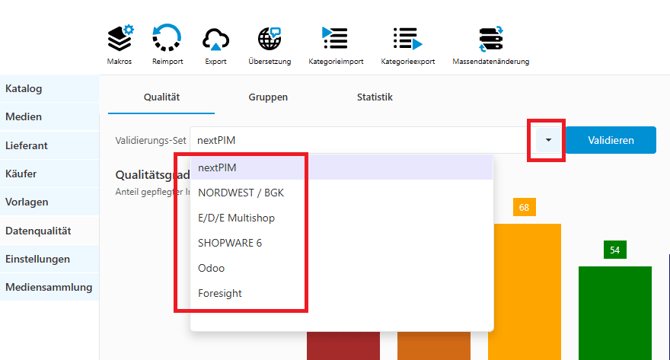This screenshot has height=360, width=670.
Task: Click the dark red chart bar
Action: click(x=343, y=346)
